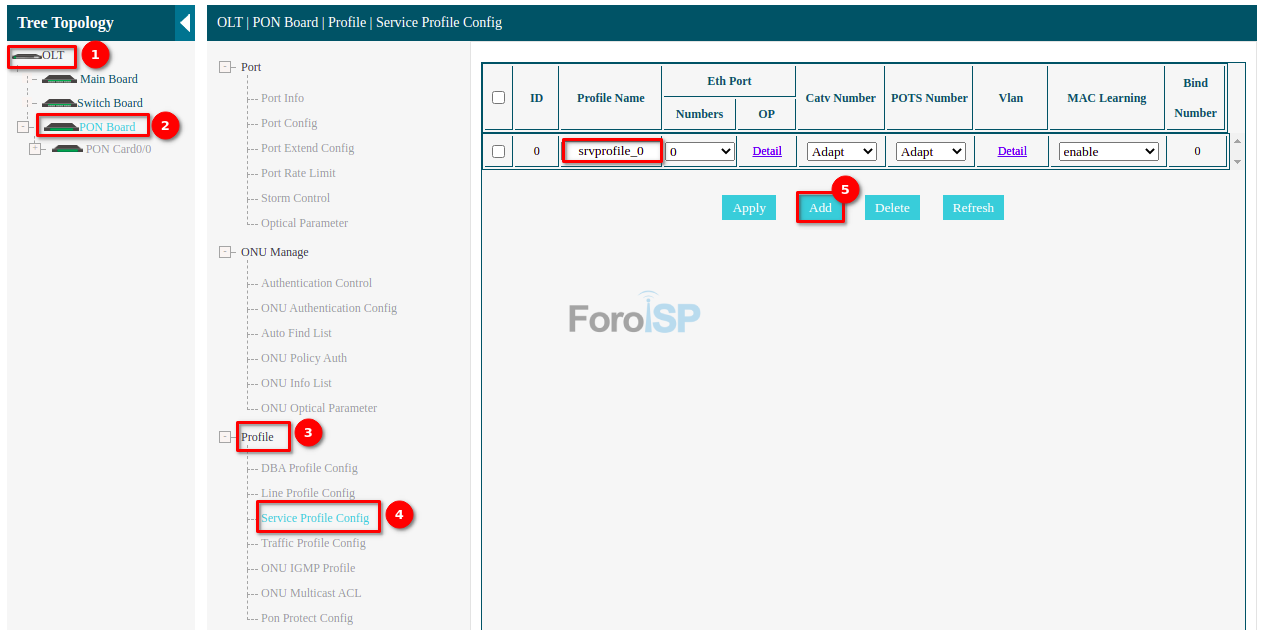
Task: Click the srvprofile_0 profile name field
Action: [611, 151]
